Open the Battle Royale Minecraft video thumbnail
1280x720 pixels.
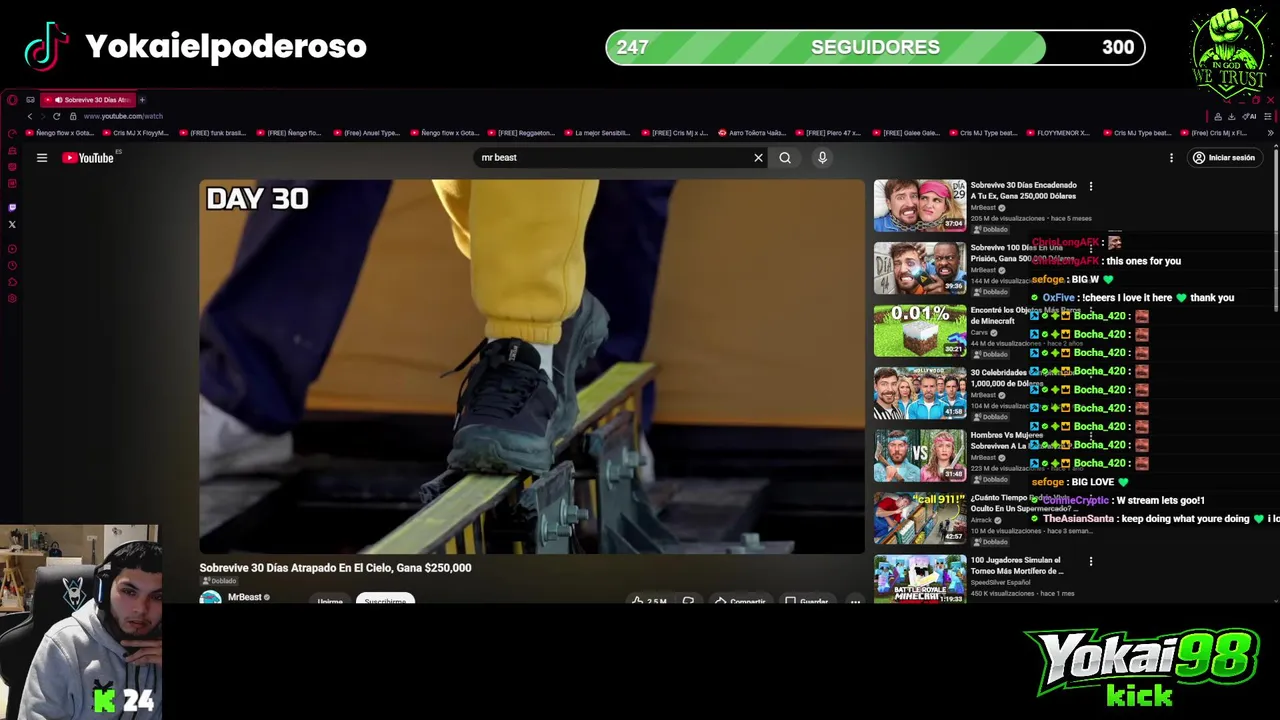(x=920, y=579)
